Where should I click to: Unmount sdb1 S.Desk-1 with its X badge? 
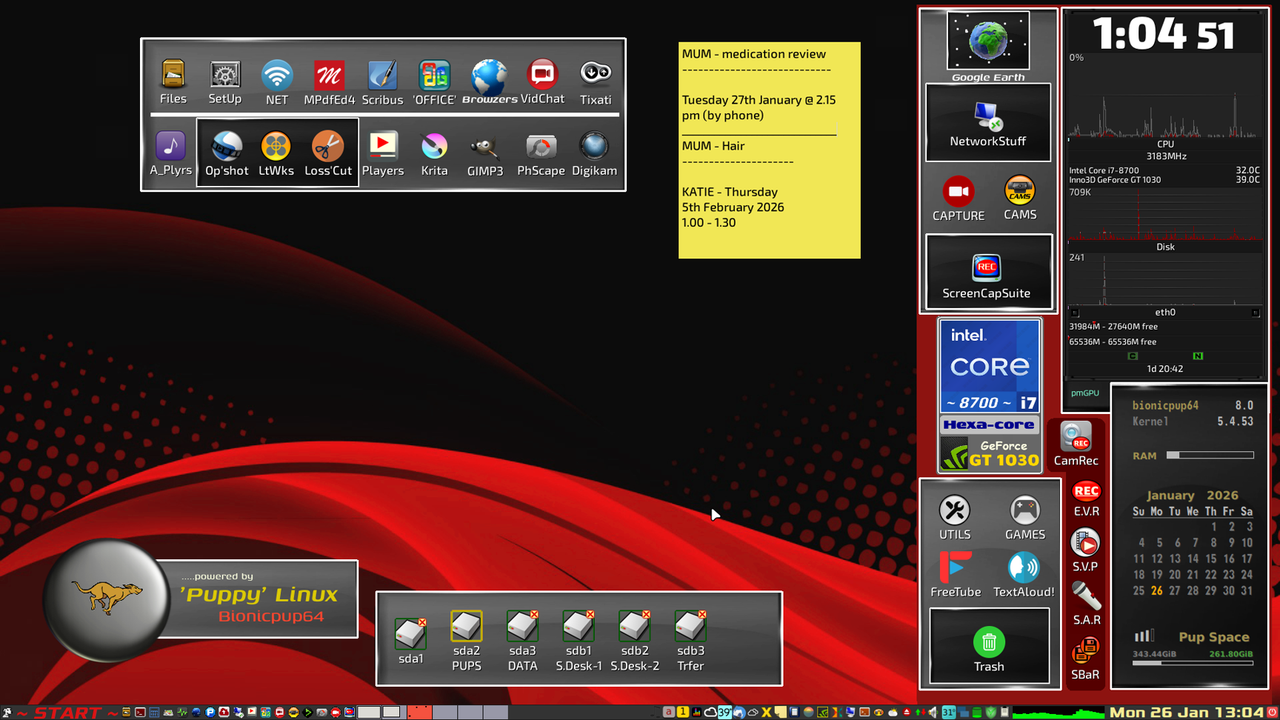coord(589,612)
